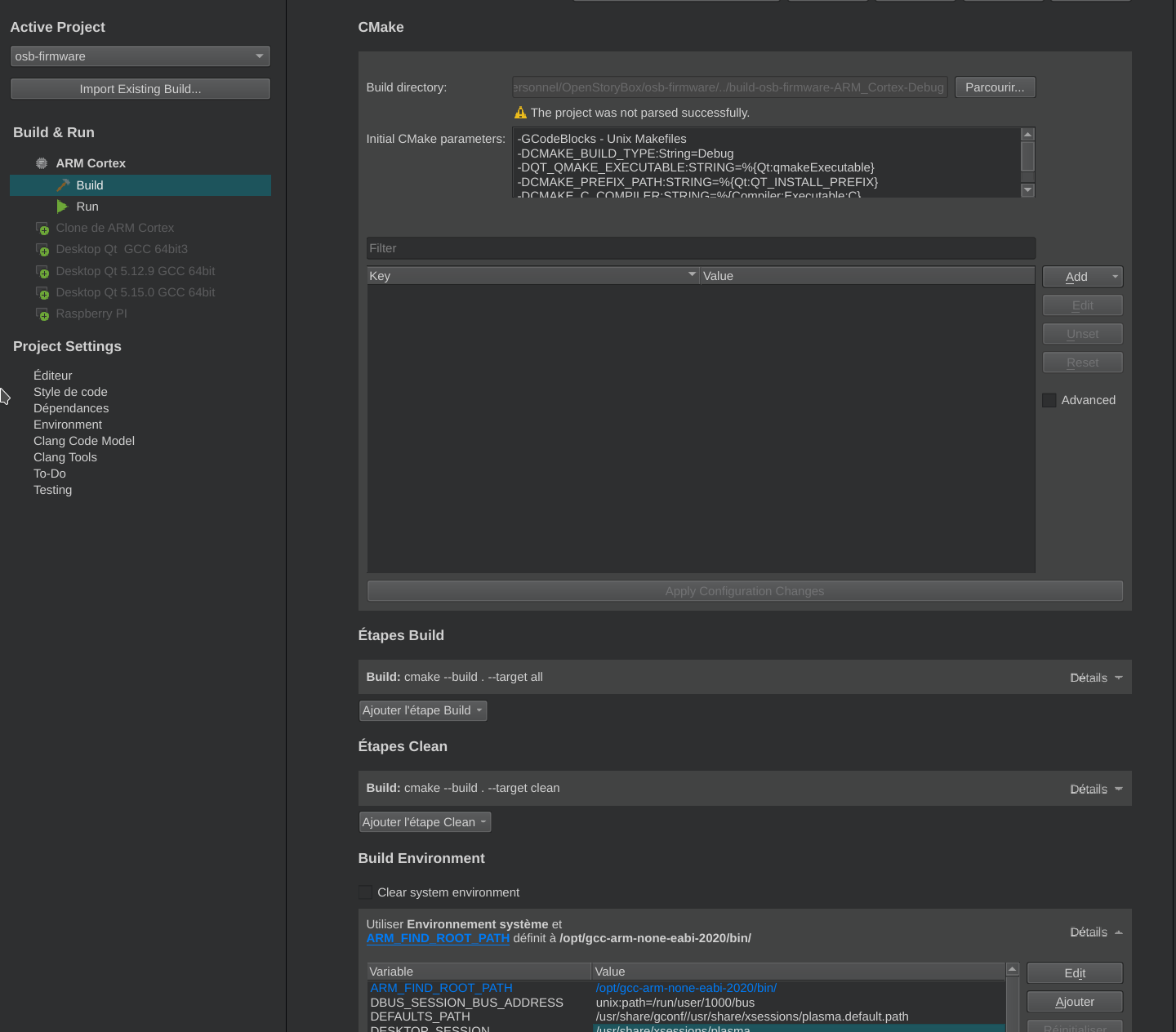Click Parcourir to browse build directory
This screenshot has width=1176, height=1032.
pyautogui.click(x=995, y=87)
